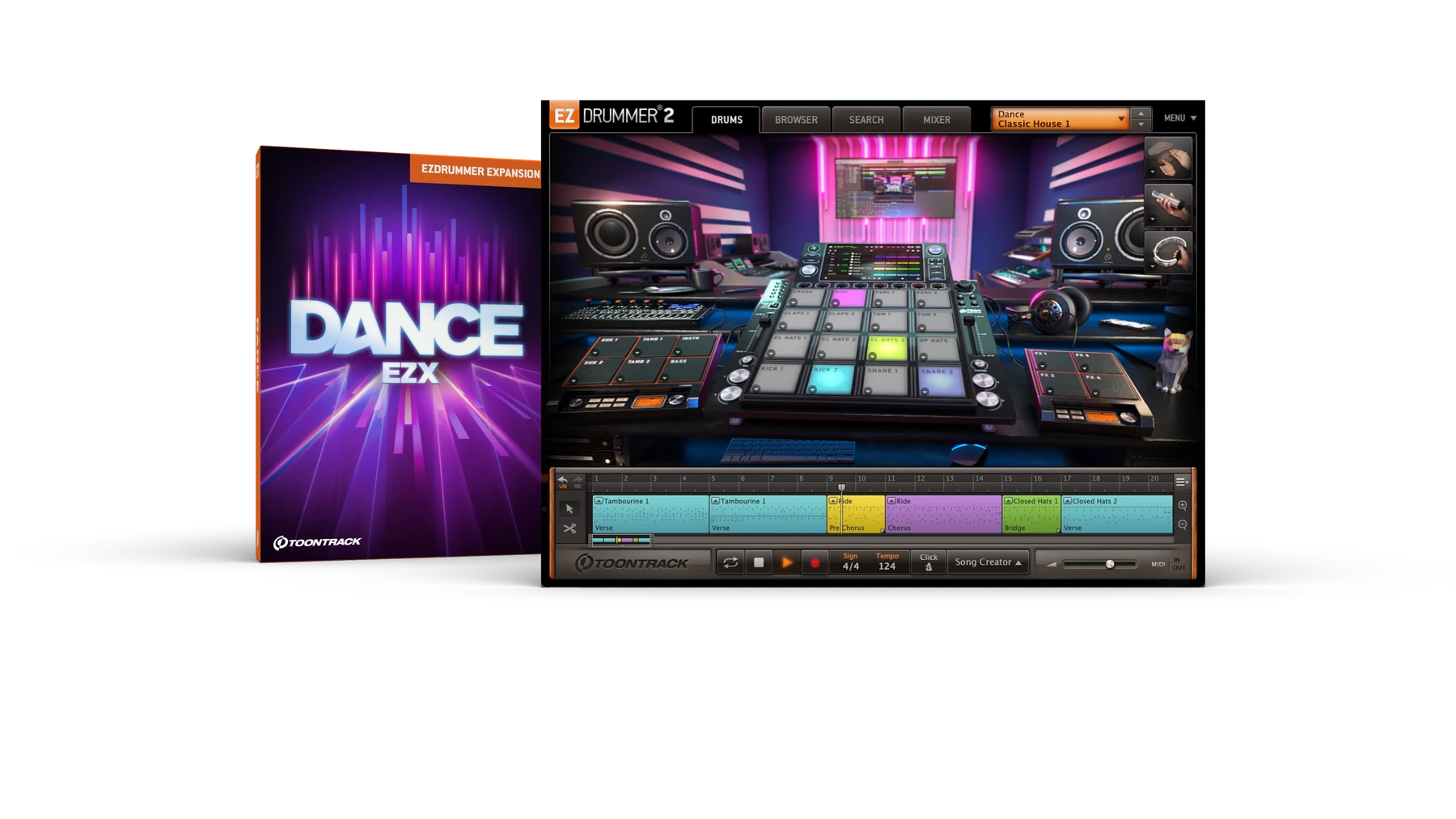
Task: Hit the magenta RIDE pad
Action: (x=846, y=299)
